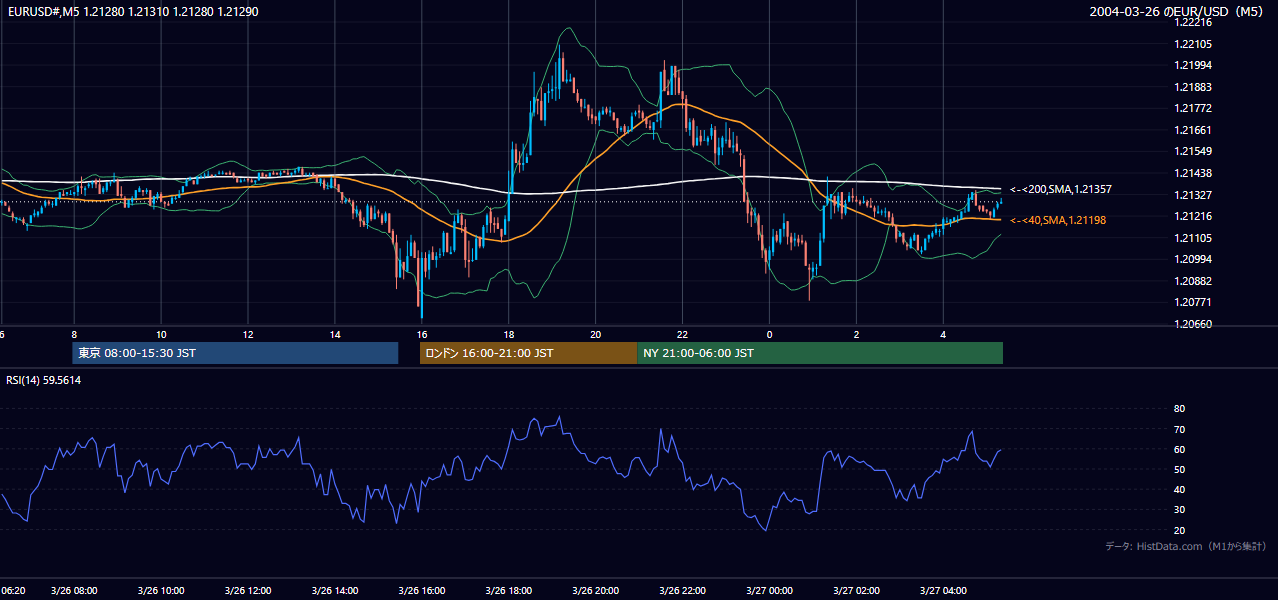Click price axis label 1.22105

pyautogui.click(x=1192, y=44)
